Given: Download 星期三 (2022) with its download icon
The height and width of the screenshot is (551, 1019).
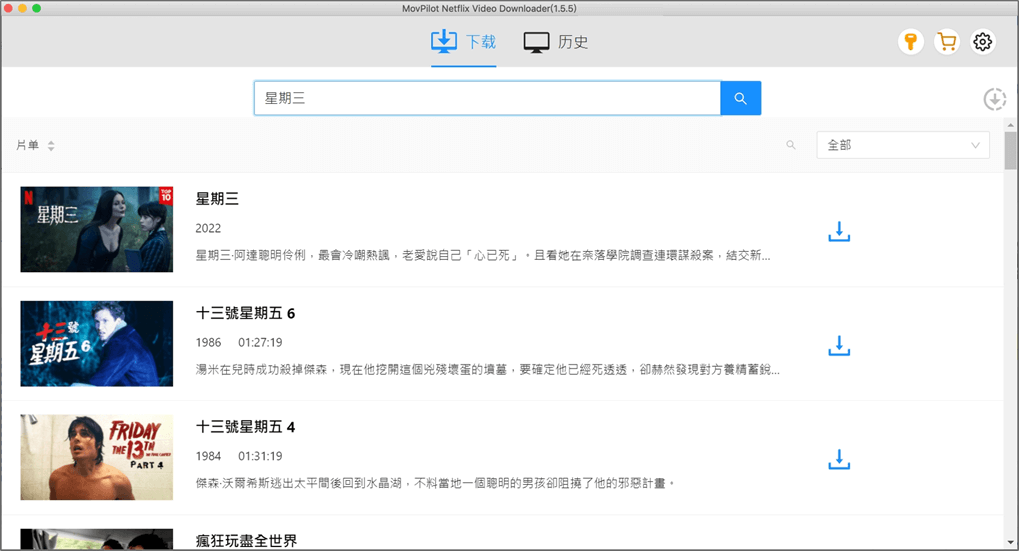Looking at the screenshot, I should tap(839, 231).
